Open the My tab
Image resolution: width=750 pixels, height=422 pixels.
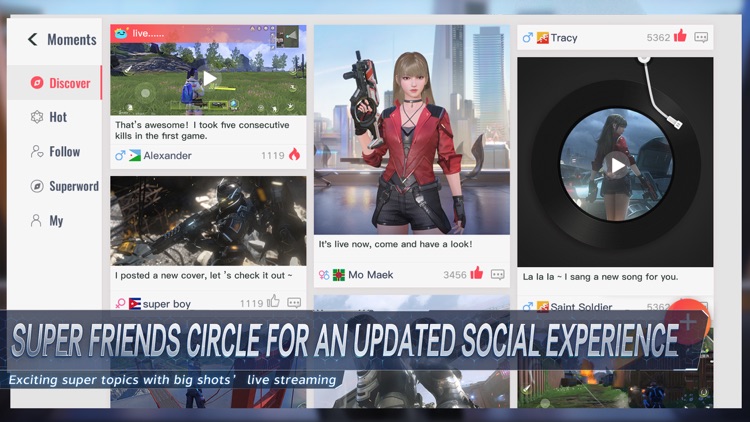(55, 221)
